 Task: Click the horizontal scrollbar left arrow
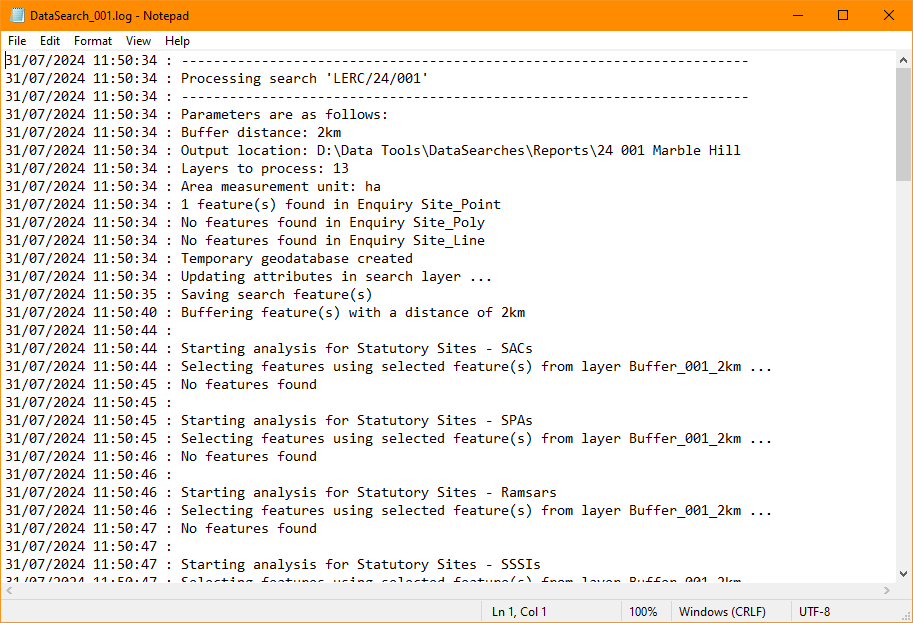[x=9, y=590]
